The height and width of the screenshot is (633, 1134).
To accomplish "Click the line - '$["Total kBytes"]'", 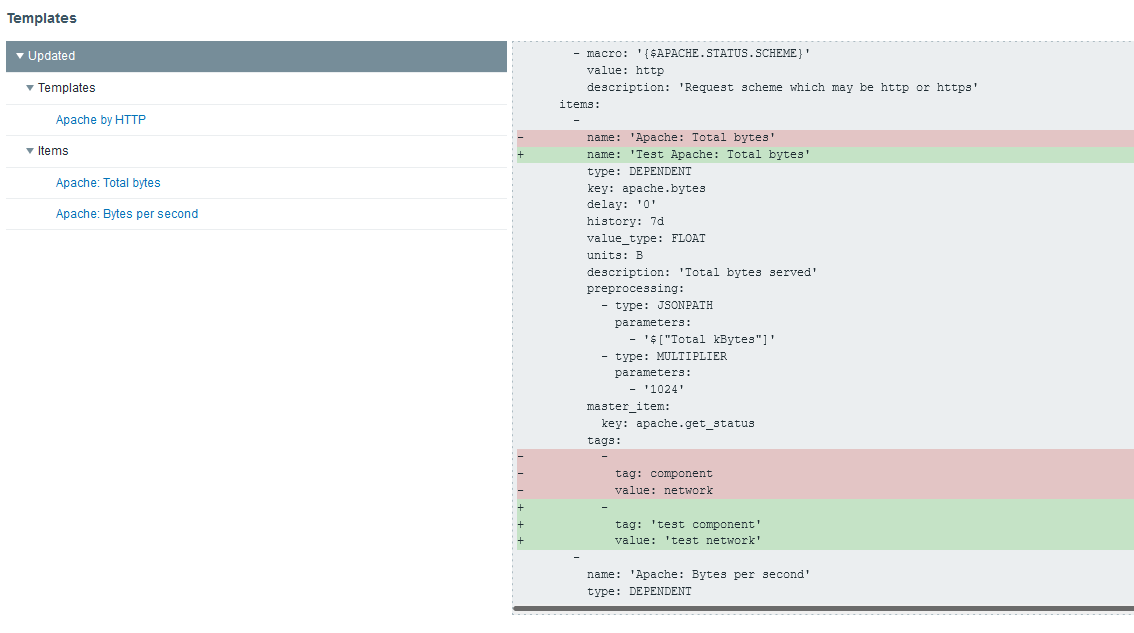I will [x=702, y=339].
